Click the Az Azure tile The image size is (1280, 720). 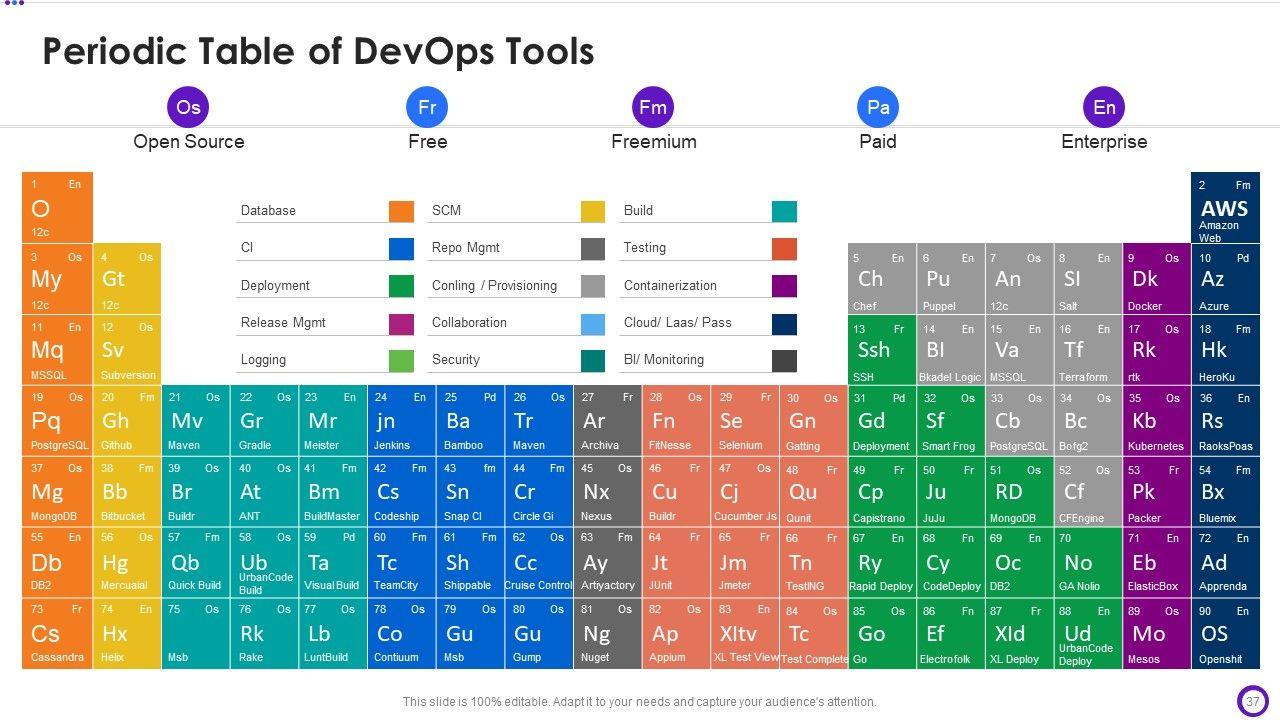(x=1225, y=279)
